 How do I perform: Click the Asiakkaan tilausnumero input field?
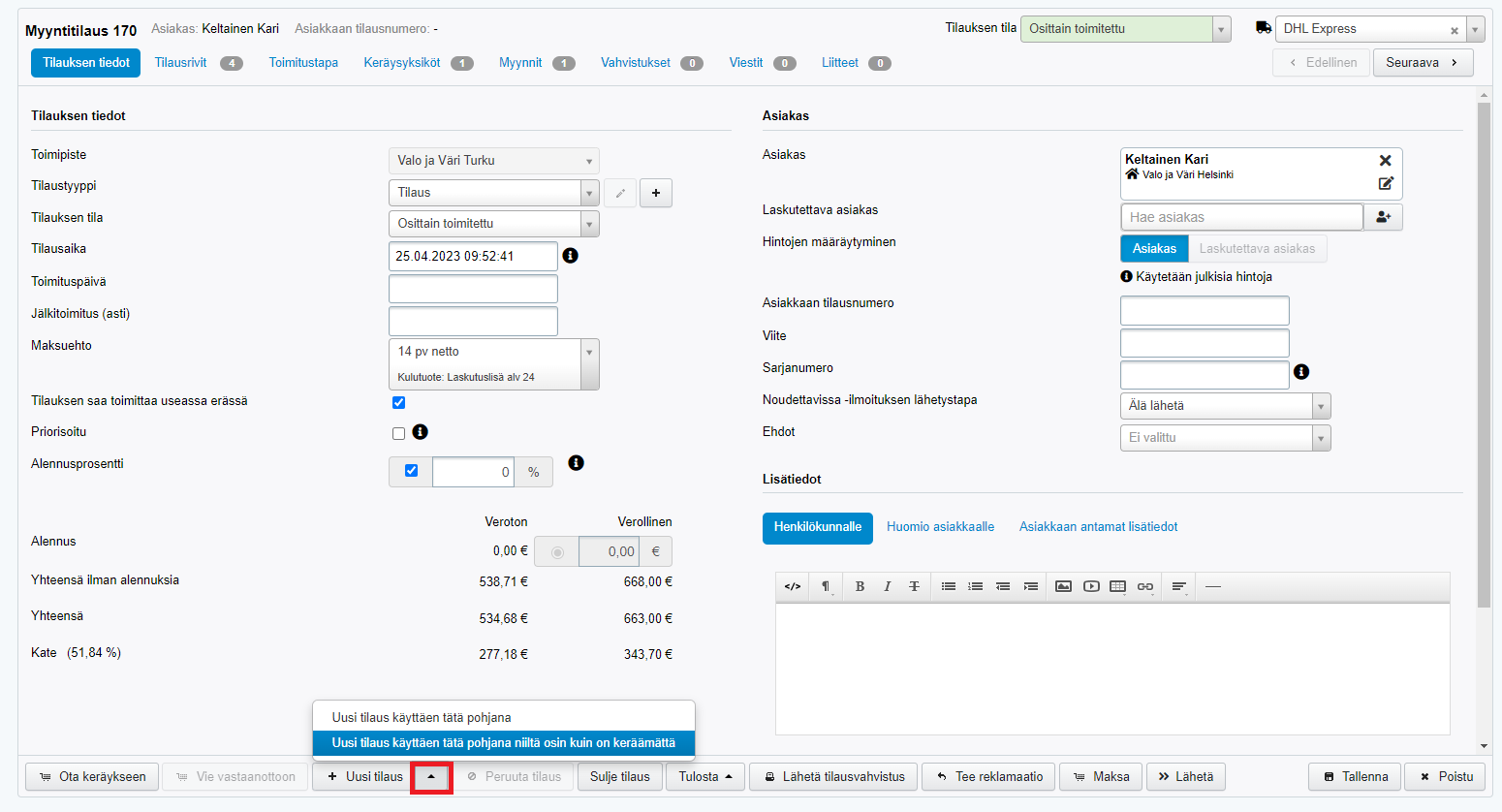point(1205,311)
